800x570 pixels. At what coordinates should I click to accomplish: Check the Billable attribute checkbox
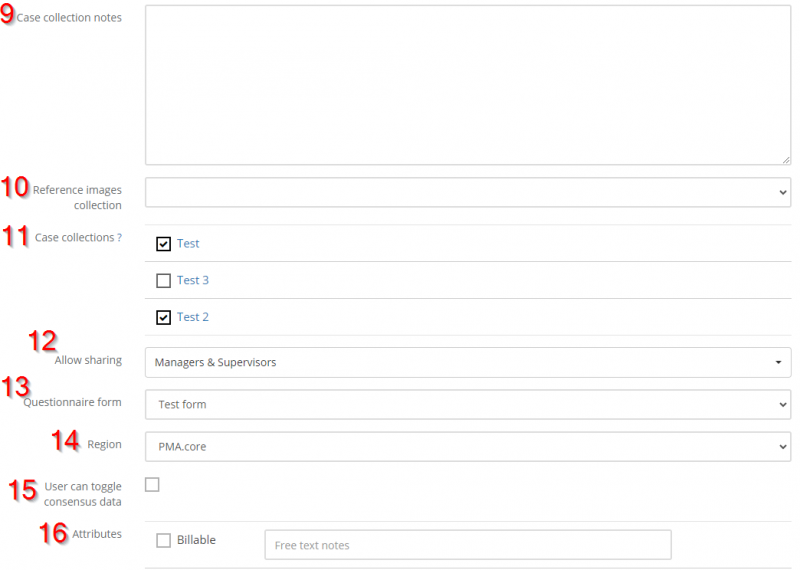(x=164, y=541)
